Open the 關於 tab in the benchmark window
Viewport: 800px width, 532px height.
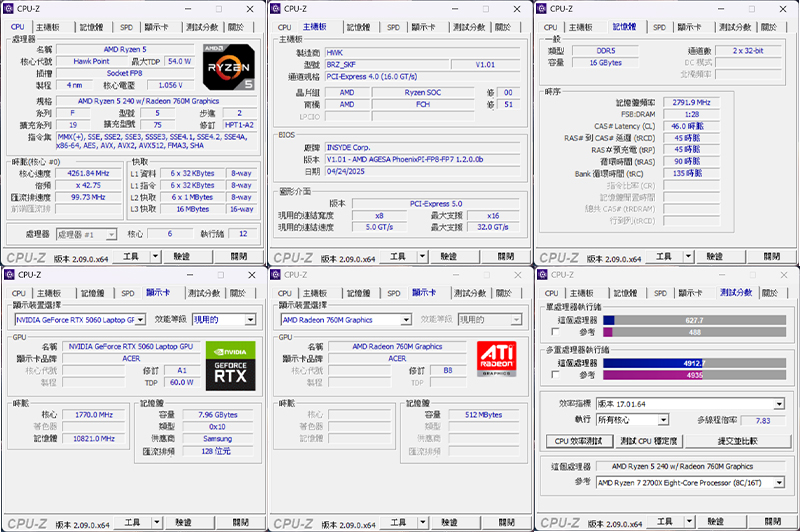(x=769, y=293)
